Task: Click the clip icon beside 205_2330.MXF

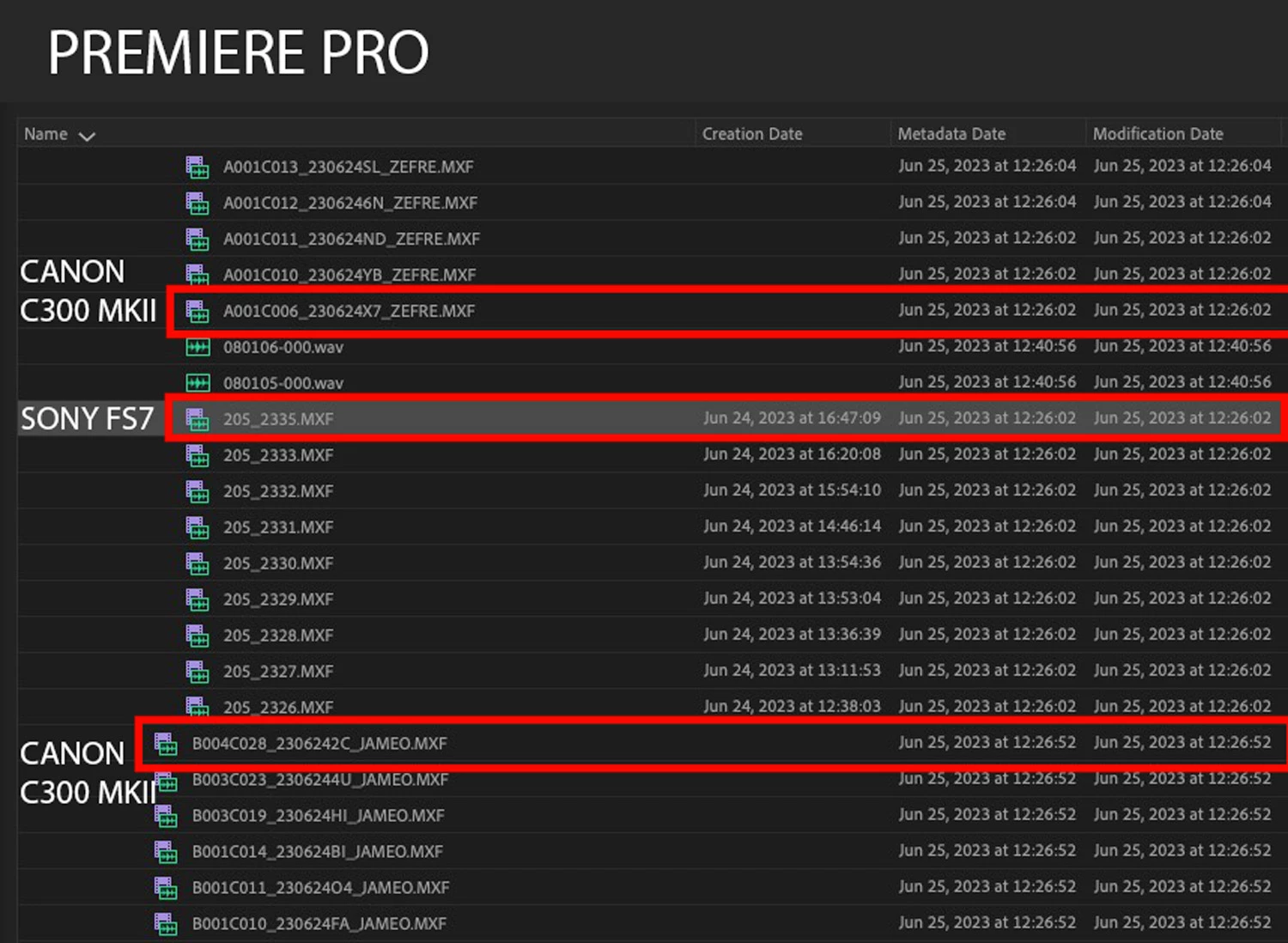Action: pyautogui.click(x=197, y=563)
